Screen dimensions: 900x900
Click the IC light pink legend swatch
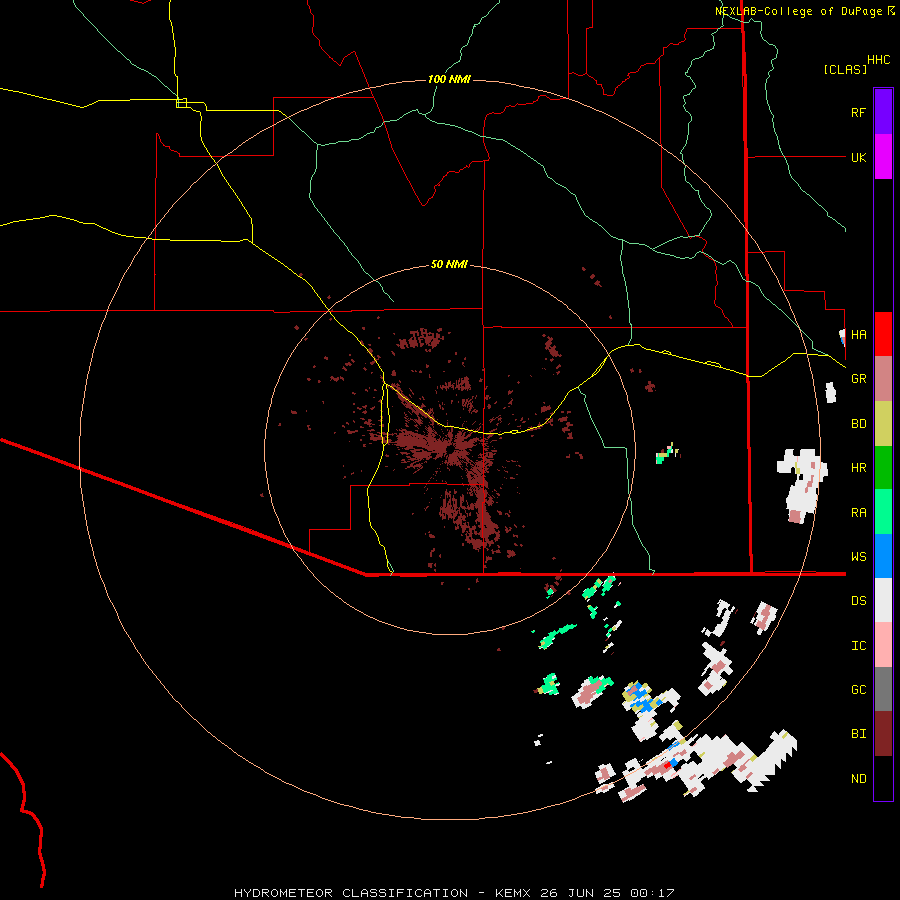[883, 645]
